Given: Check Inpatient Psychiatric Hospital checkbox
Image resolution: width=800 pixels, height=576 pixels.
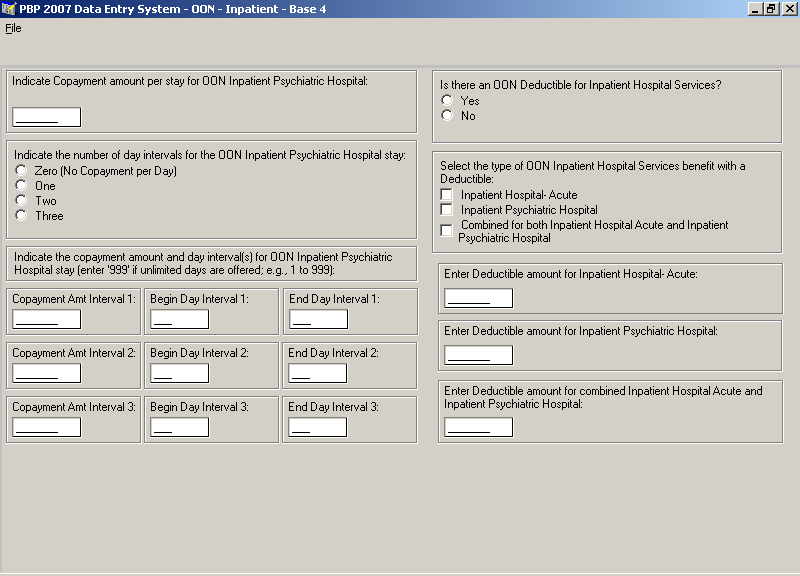Looking at the screenshot, I should tap(446, 209).
